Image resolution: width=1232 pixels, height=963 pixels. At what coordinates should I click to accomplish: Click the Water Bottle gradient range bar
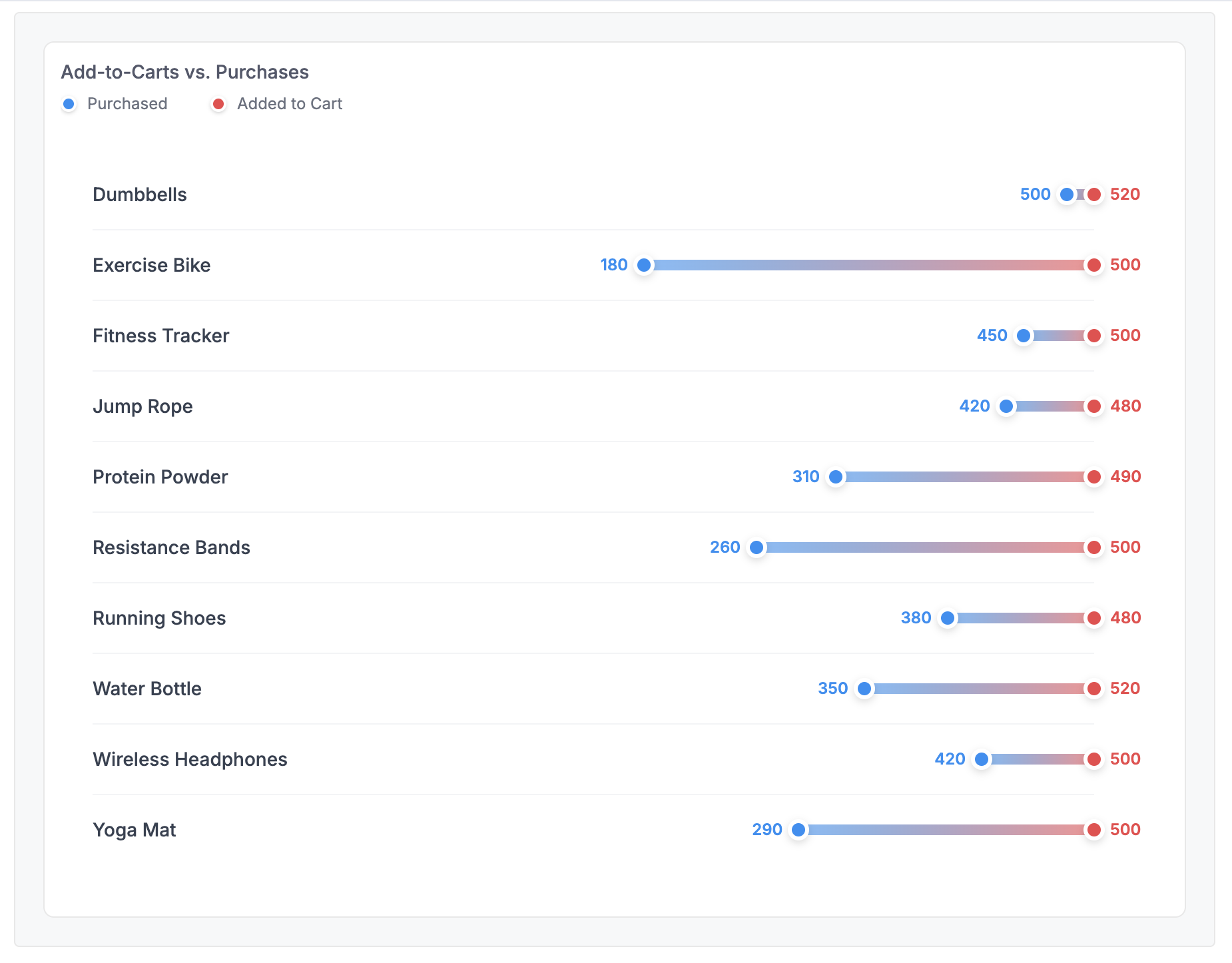[979, 689]
